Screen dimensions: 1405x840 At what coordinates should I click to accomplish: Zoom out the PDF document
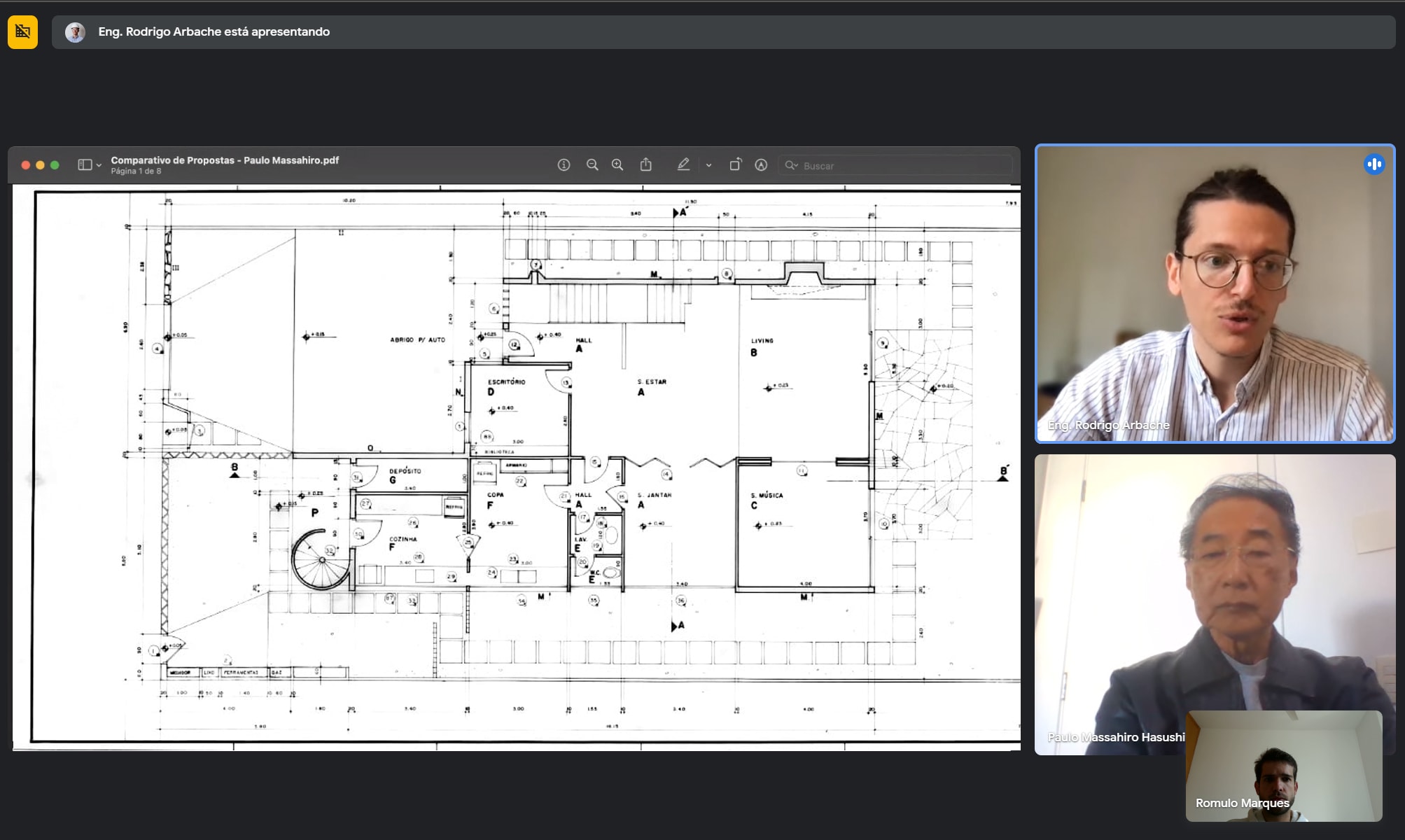pyautogui.click(x=592, y=165)
